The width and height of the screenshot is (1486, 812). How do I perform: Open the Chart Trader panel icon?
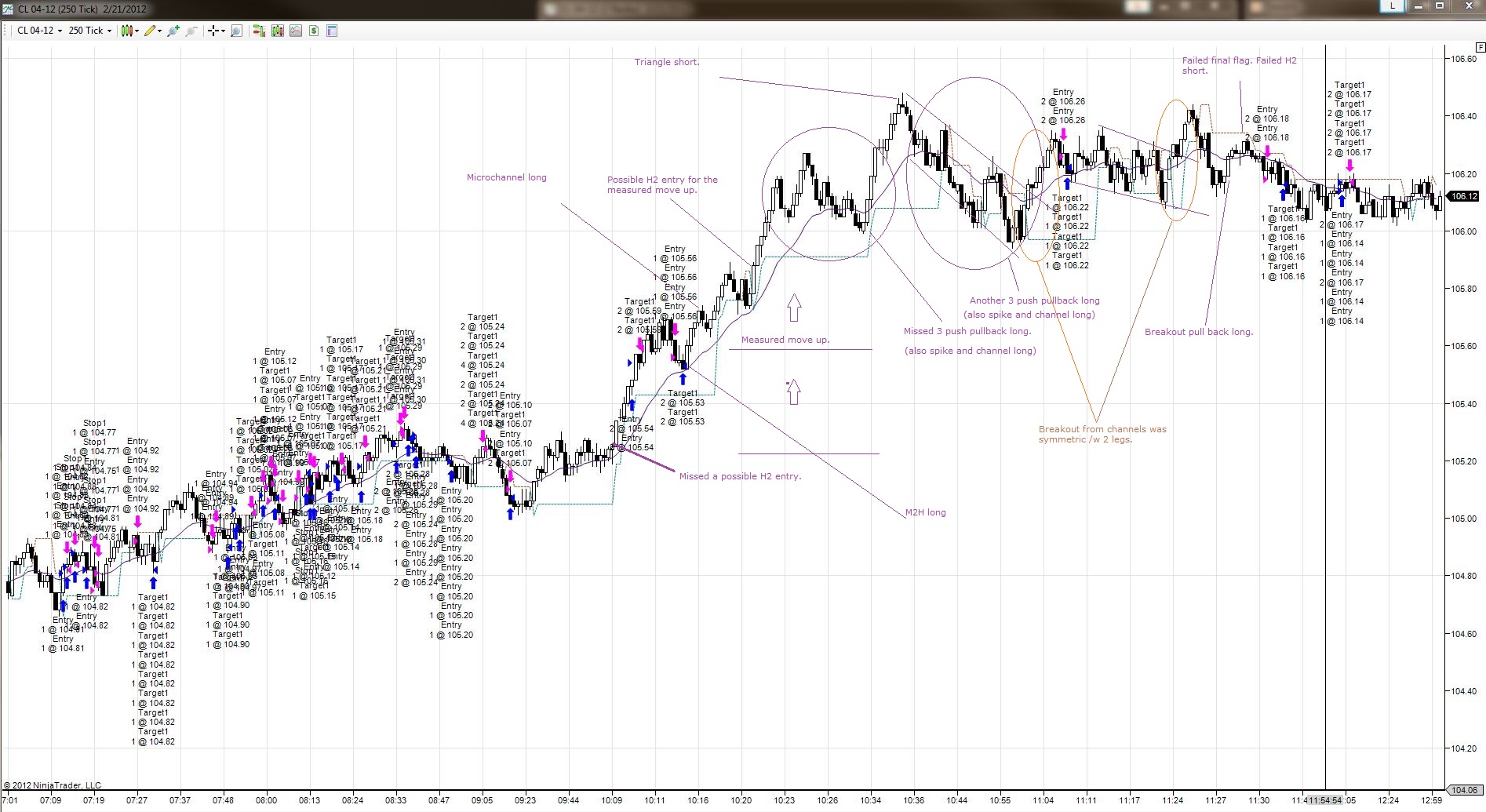[x=258, y=31]
